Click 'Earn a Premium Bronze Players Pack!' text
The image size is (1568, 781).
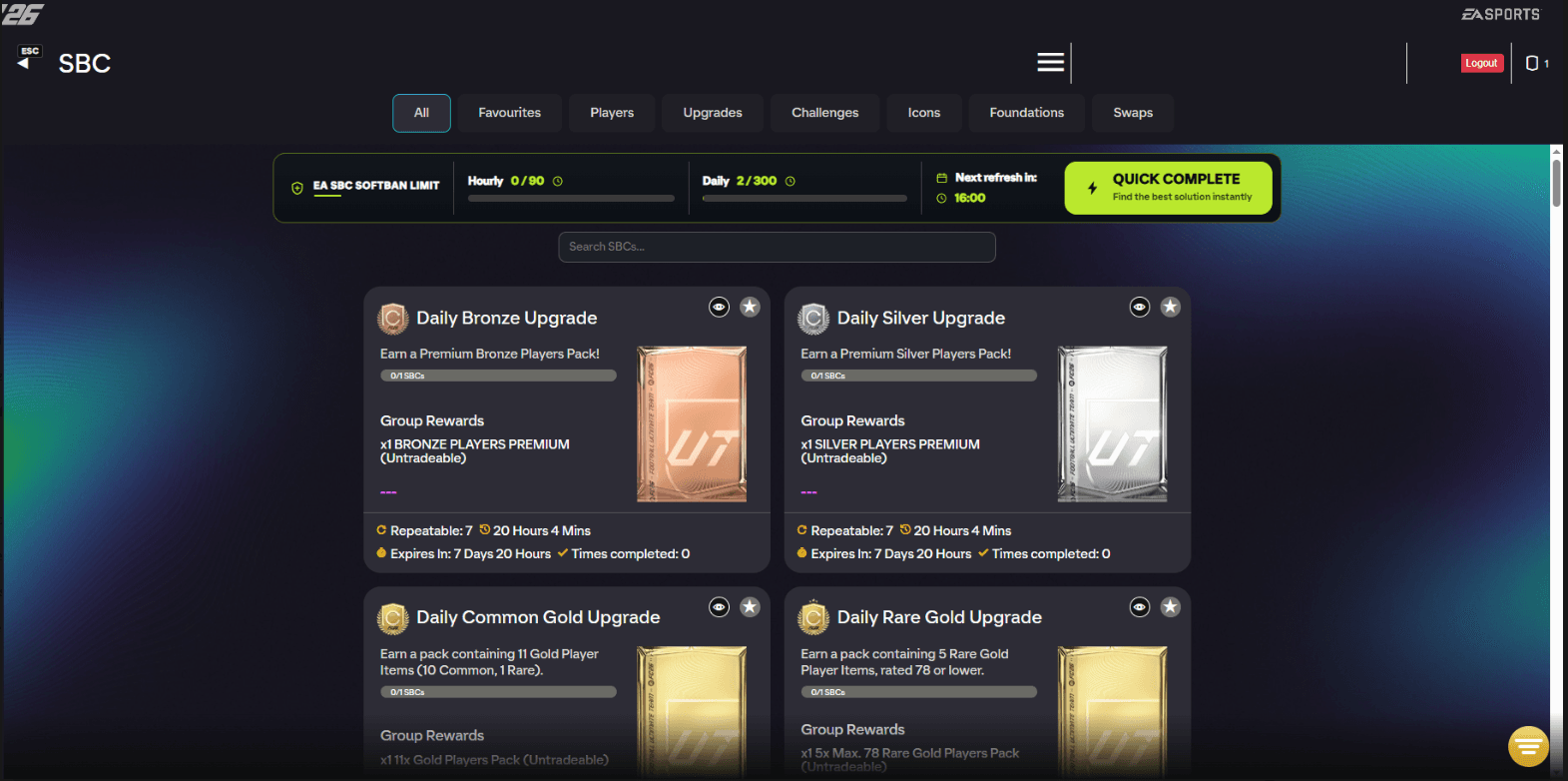tap(490, 354)
